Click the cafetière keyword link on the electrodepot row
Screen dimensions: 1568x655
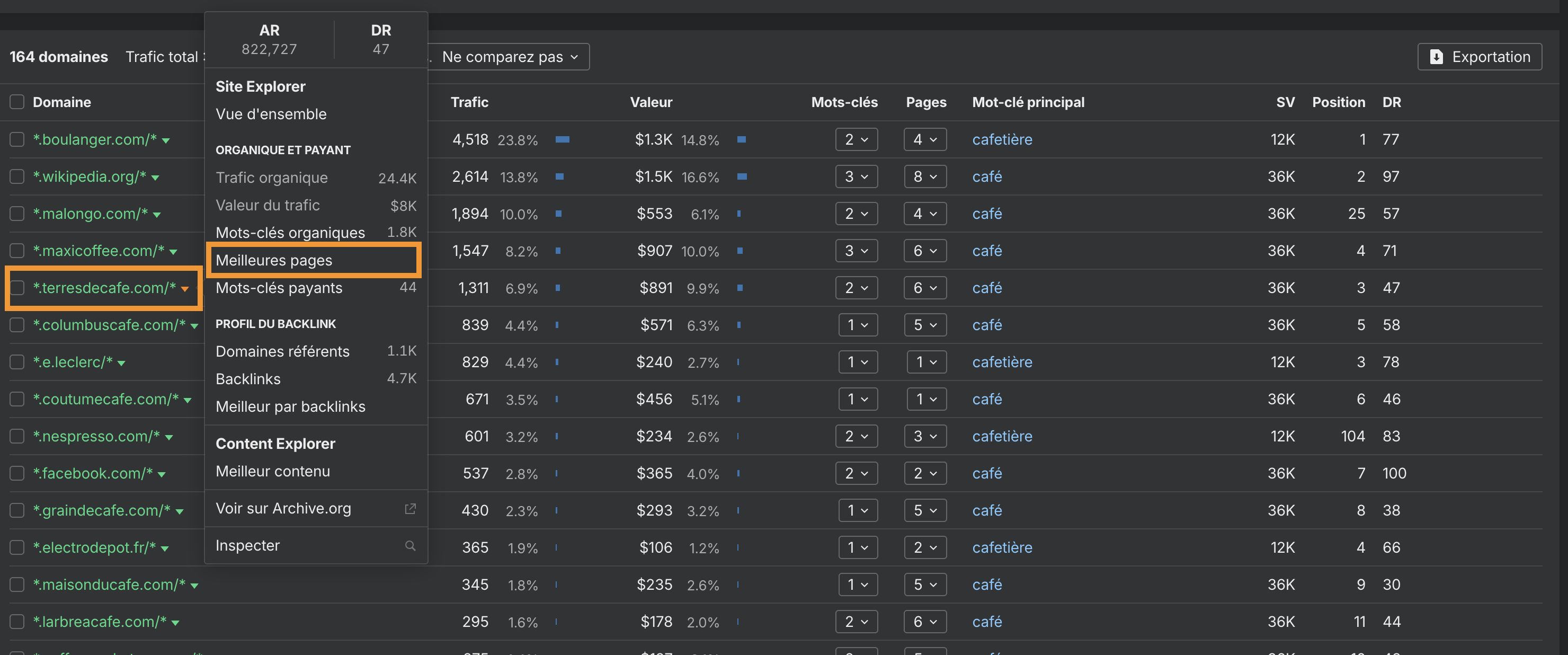1002,547
